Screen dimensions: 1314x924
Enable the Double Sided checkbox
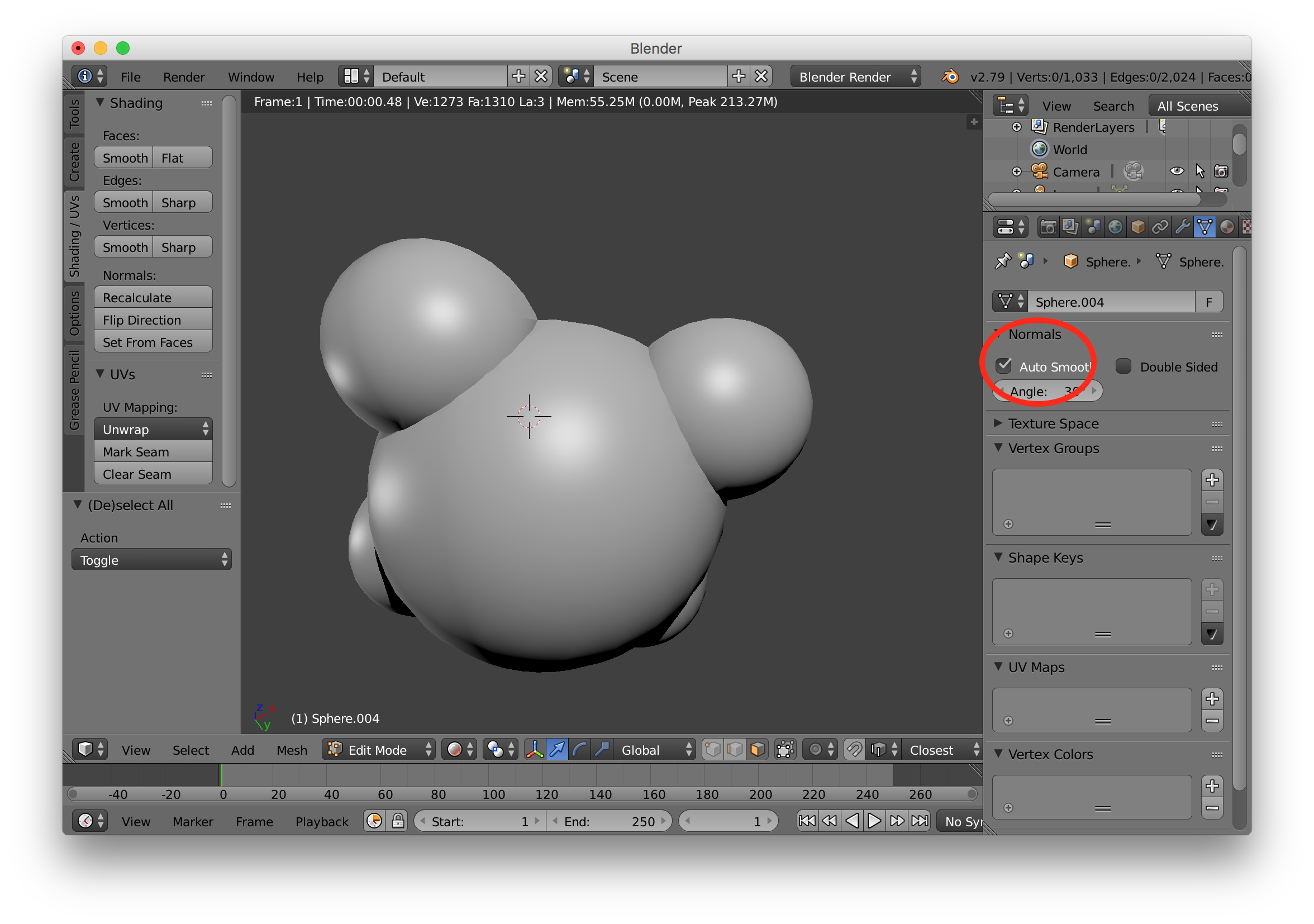(x=1123, y=366)
